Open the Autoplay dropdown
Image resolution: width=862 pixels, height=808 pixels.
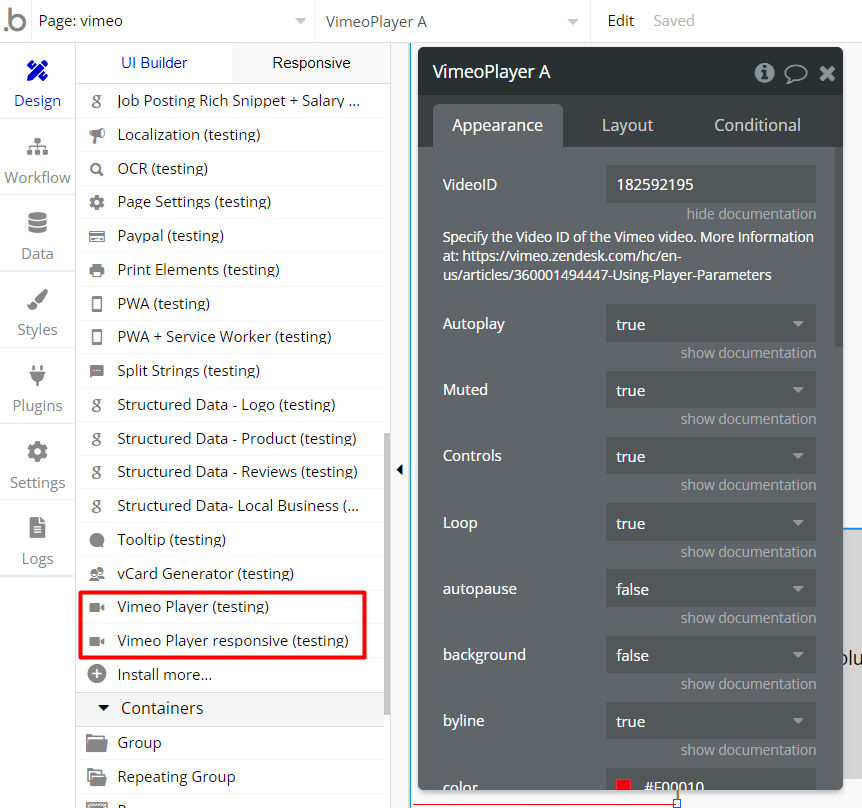point(710,324)
